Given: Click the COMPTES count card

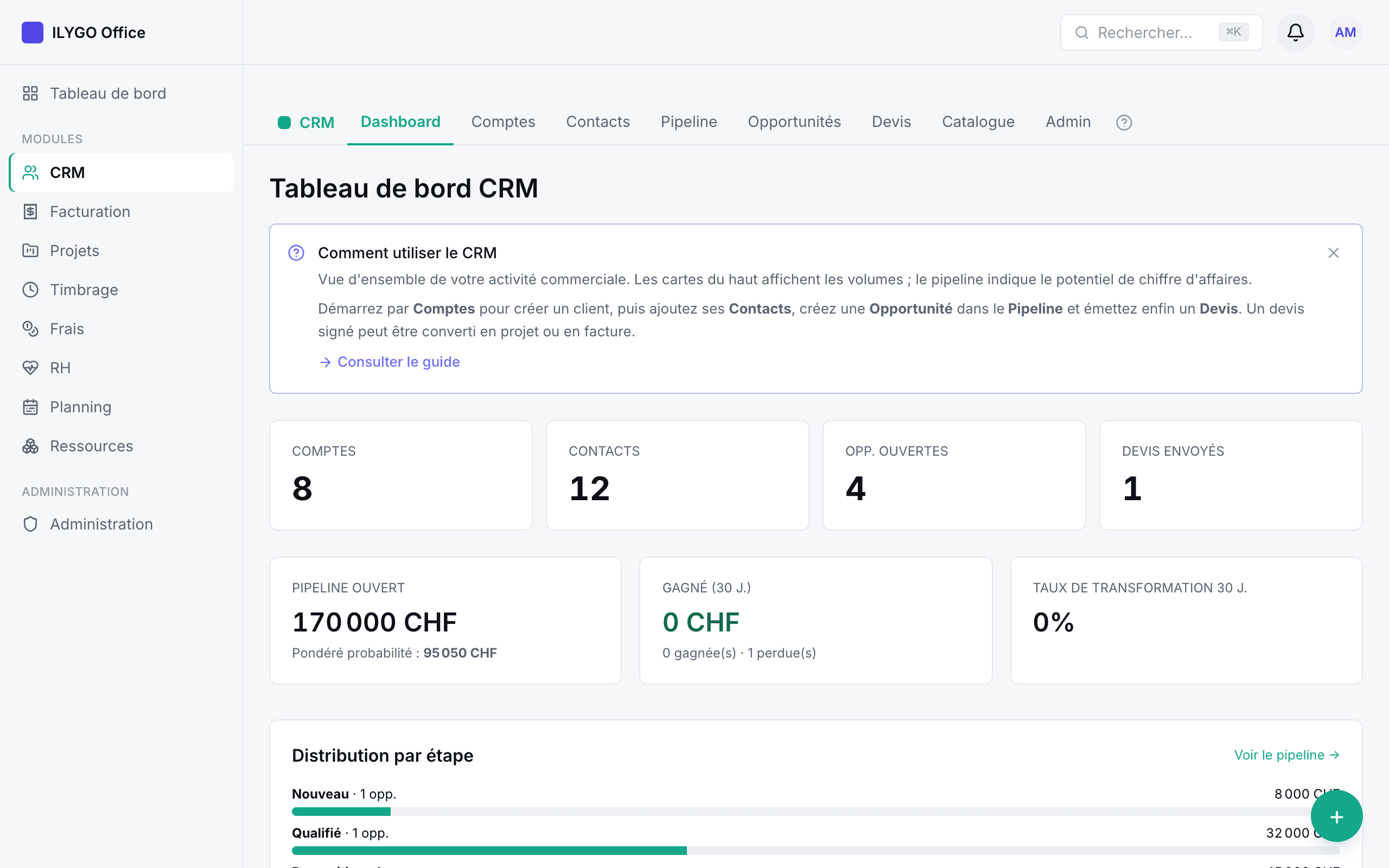Looking at the screenshot, I should point(400,475).
